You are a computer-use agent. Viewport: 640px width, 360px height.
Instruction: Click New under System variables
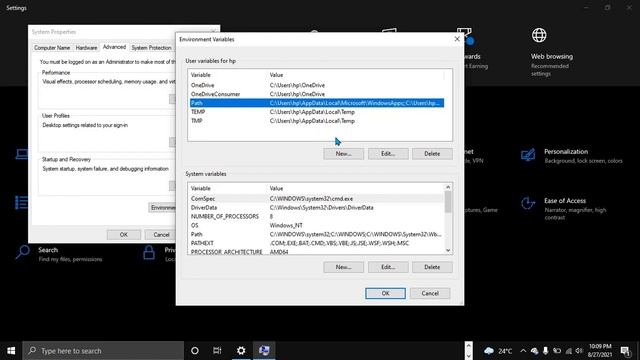point(343,267)
